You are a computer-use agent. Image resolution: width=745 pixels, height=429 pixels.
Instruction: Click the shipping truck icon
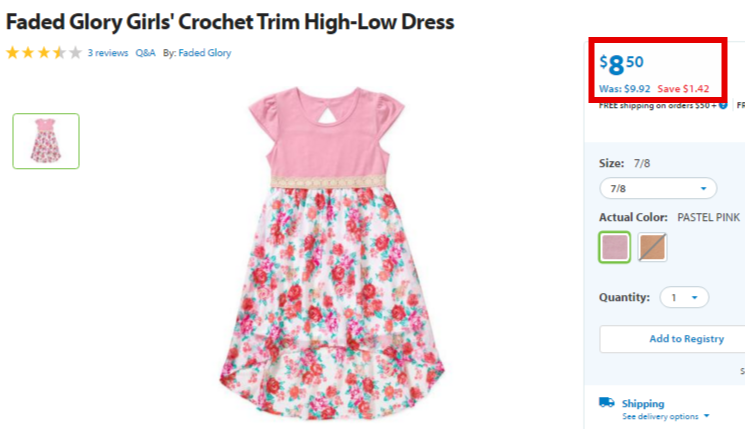pyautogui.click(x=606, y=403)
